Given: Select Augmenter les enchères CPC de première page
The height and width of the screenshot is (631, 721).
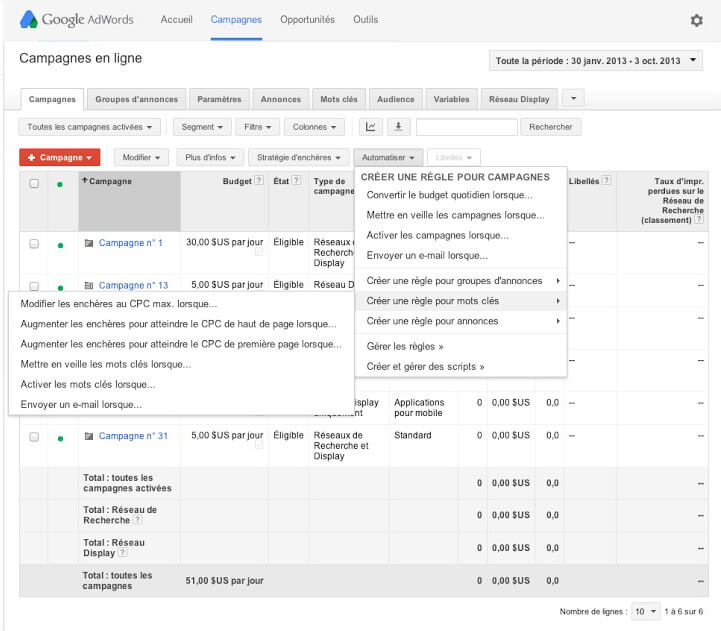Looking at the screenshot, I should (182, 344).
